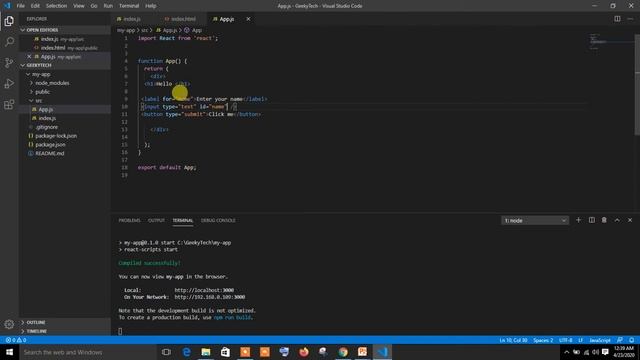This screenshot has height=360, width=640.
Task: Open the Extensions view
Action: coord(9,104)
